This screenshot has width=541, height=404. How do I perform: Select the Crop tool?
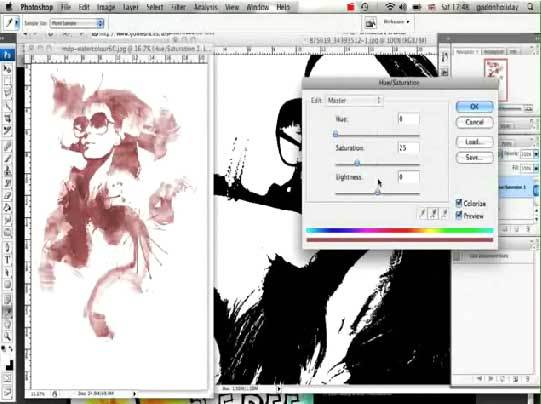(x=7, y=118)
